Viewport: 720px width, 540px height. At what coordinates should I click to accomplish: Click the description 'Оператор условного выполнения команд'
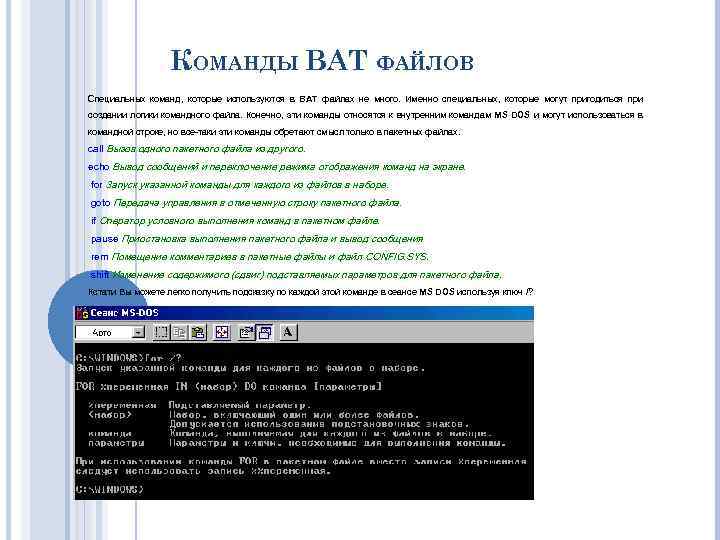(196, 221)
